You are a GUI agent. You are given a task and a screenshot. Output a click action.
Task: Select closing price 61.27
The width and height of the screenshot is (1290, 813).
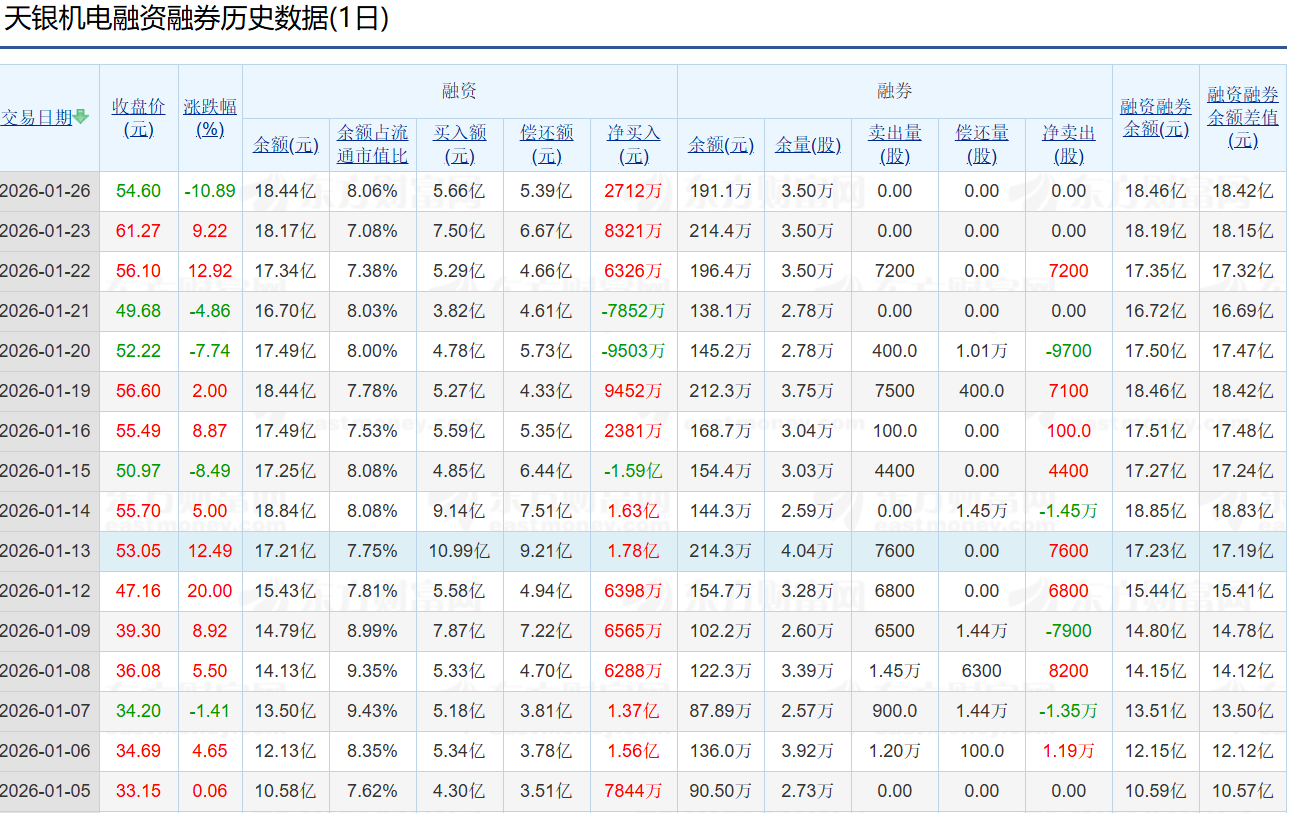[139, 231]
